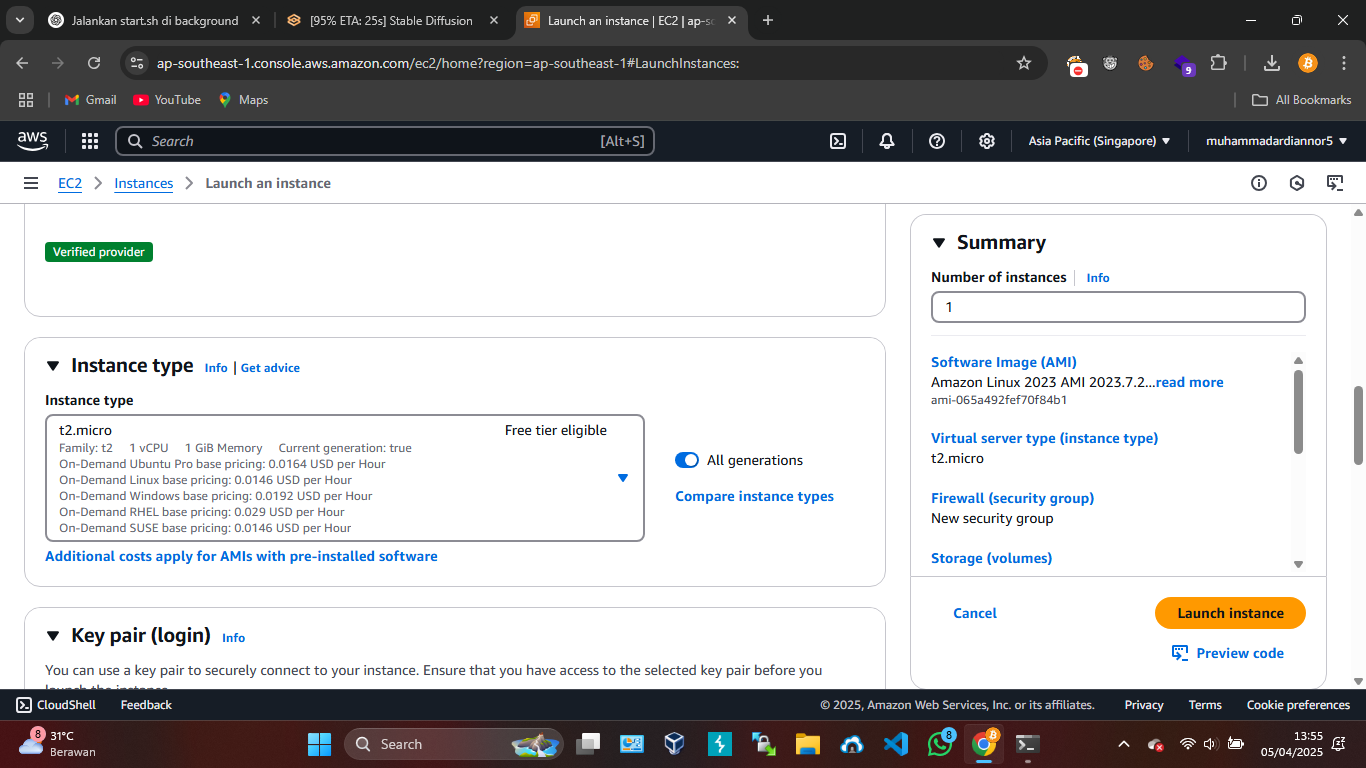This screenshot has width=1366, height=768.
Task: Open Storage (volumes) summary link
Action: point(991,558)
